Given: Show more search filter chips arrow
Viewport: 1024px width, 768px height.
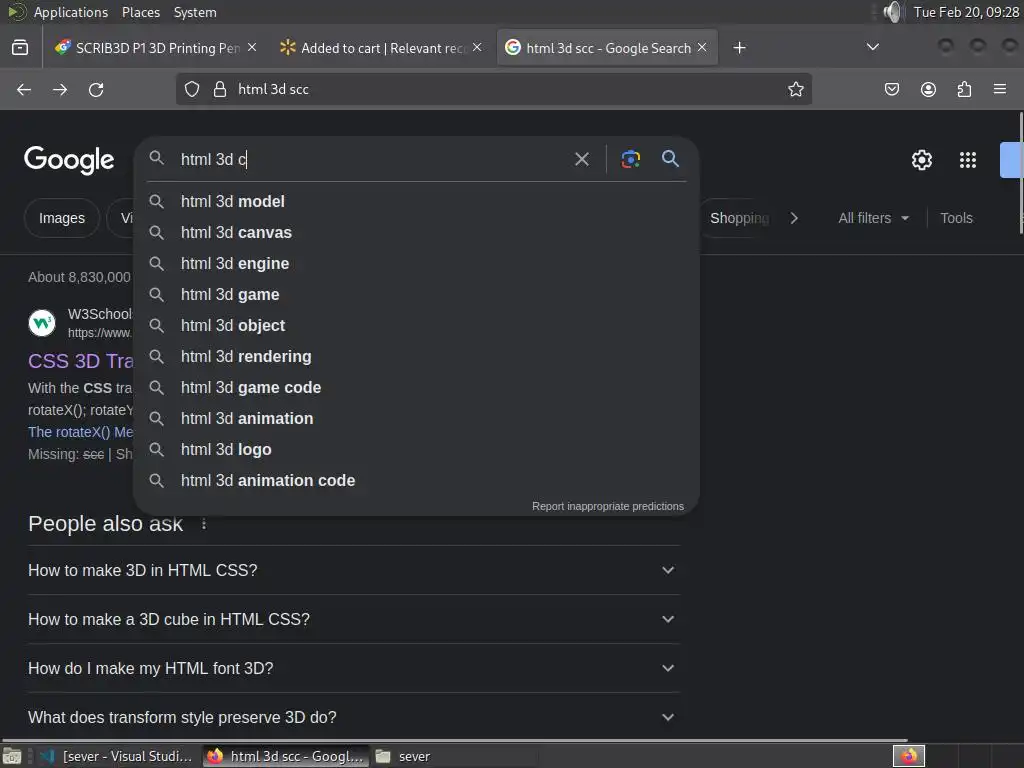Looking at the screenshot, I should [x=794, y=218].
